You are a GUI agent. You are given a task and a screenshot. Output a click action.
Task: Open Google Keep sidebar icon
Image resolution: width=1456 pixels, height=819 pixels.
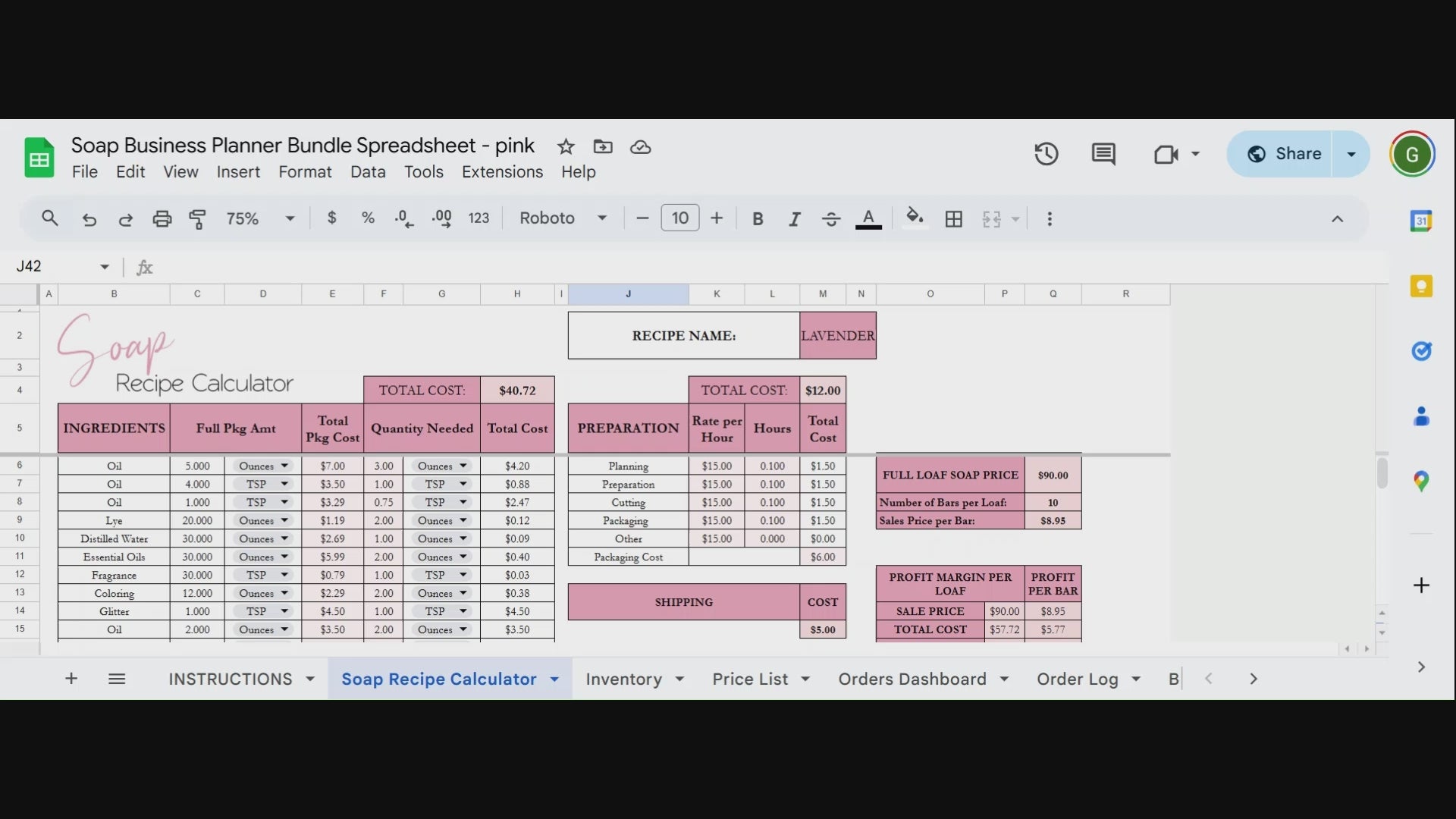pyautogui.click(x=1420, y=287)
